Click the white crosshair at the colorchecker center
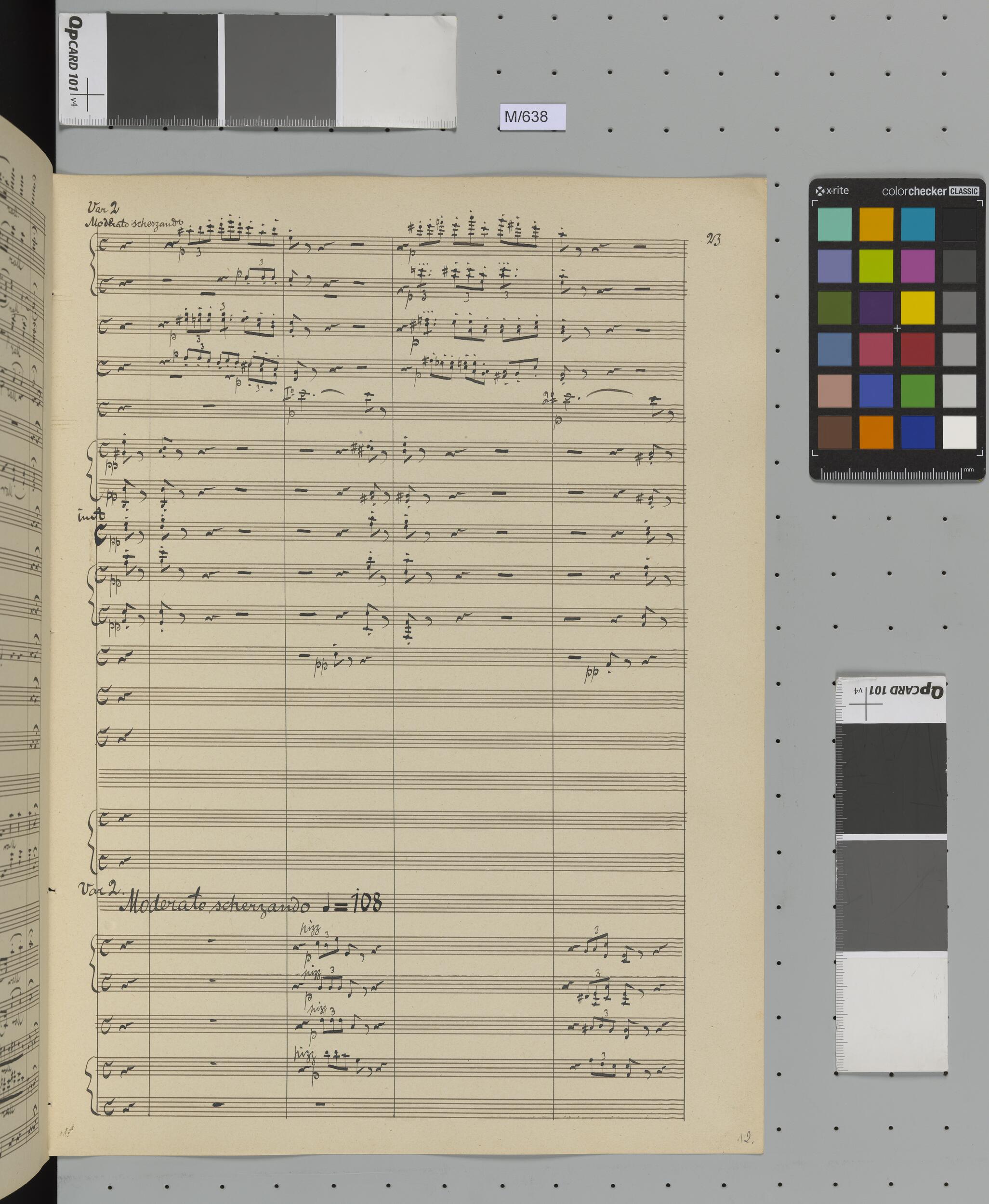The width and height of the screenshot is (989, 1204). (897, 328)
